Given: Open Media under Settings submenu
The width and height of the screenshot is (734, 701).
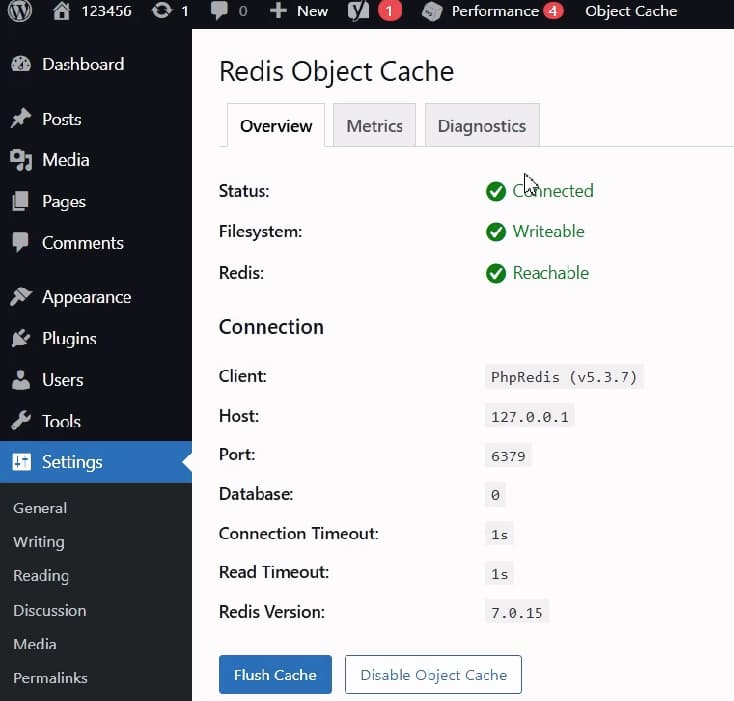Looking at the screenshot, I should click(x=35, y=644).
